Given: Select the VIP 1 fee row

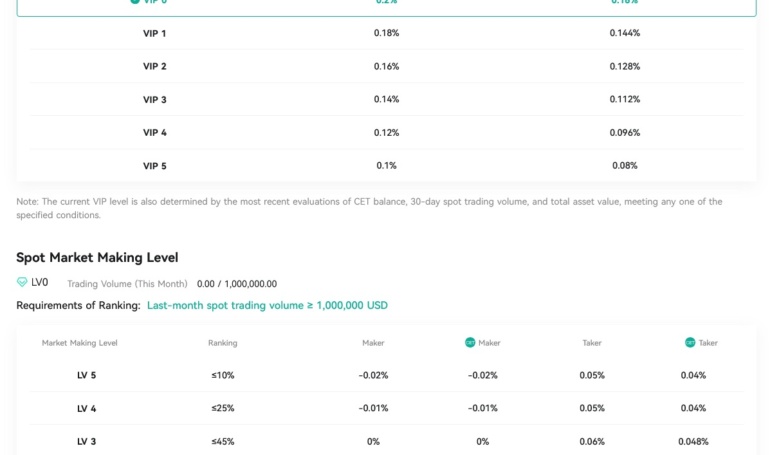Looking at the screenshot, I should pyautogui.click(x=386, y=33).
